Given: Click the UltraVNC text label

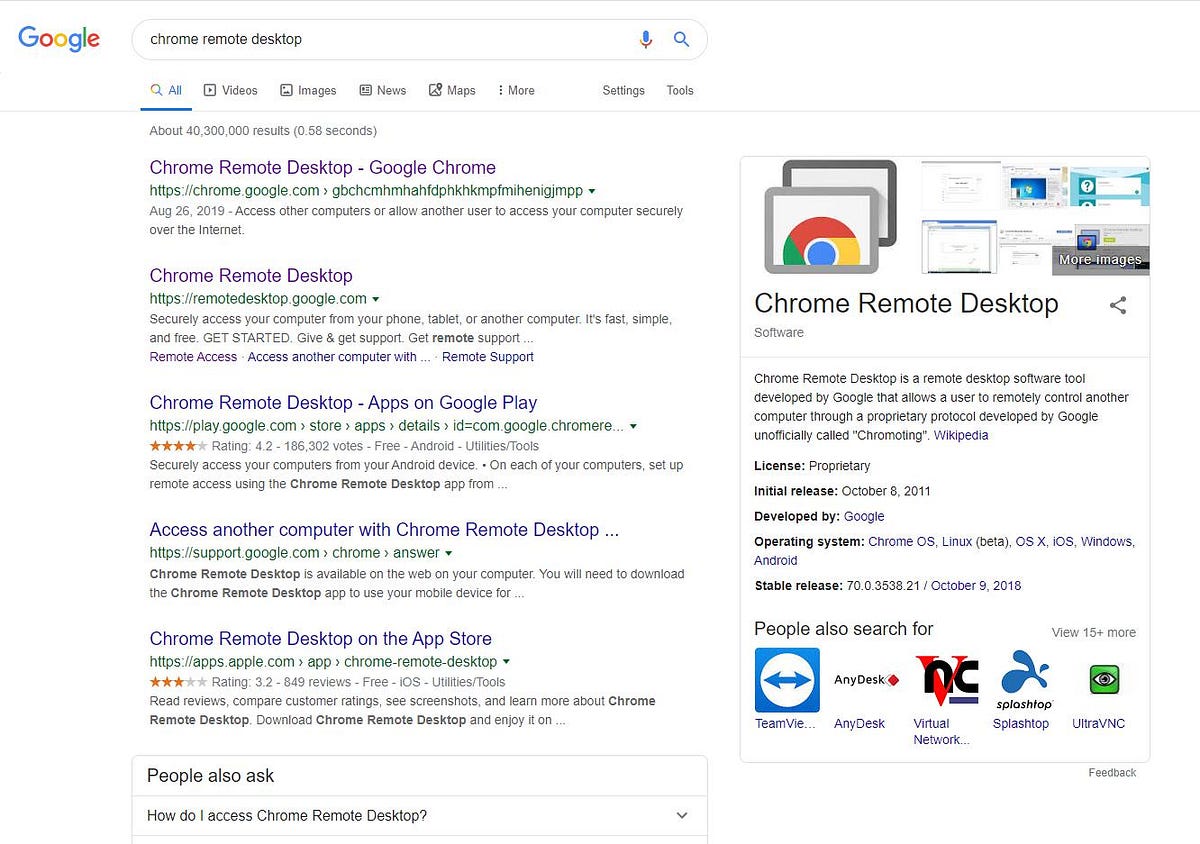Looking at the screenshot, I should point(1098,723).
